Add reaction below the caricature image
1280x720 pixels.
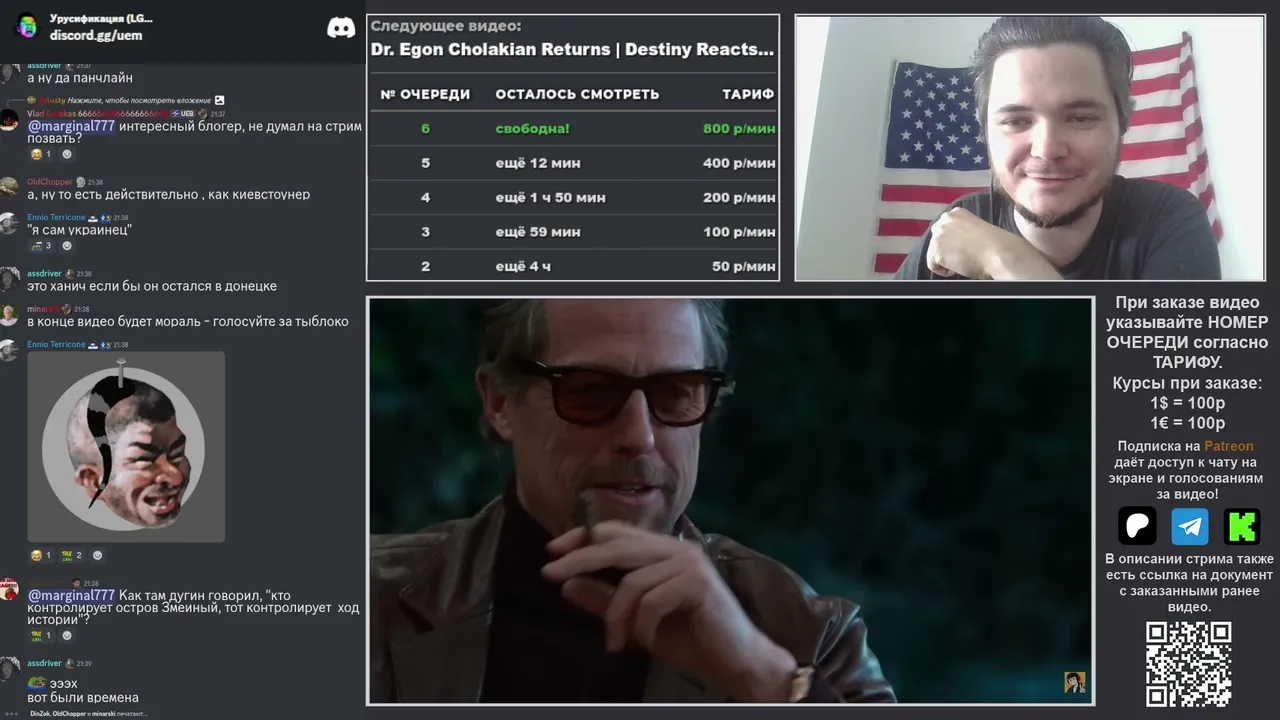click(x=97, y=555)
